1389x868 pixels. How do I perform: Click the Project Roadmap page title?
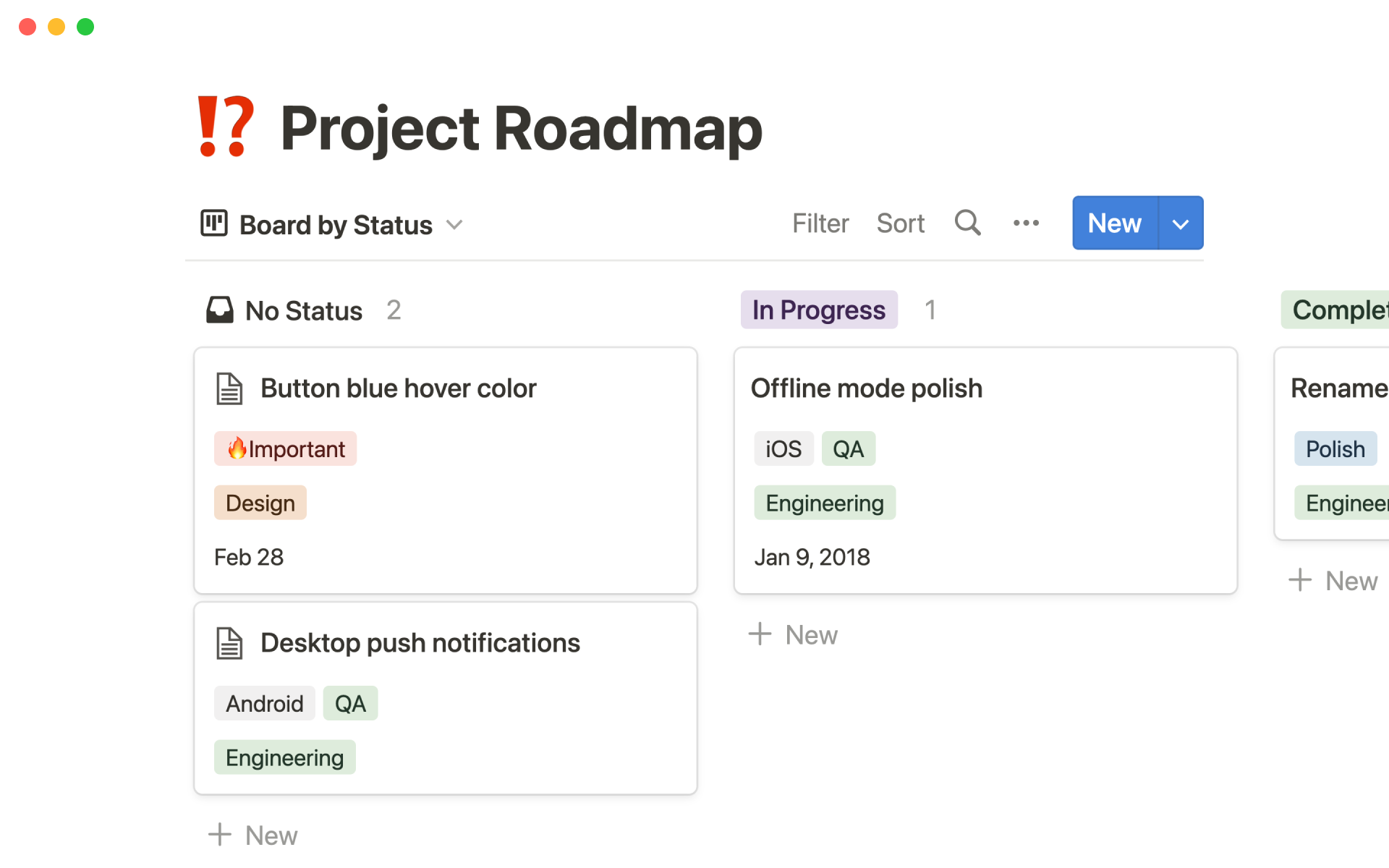(x=521, y=129)
